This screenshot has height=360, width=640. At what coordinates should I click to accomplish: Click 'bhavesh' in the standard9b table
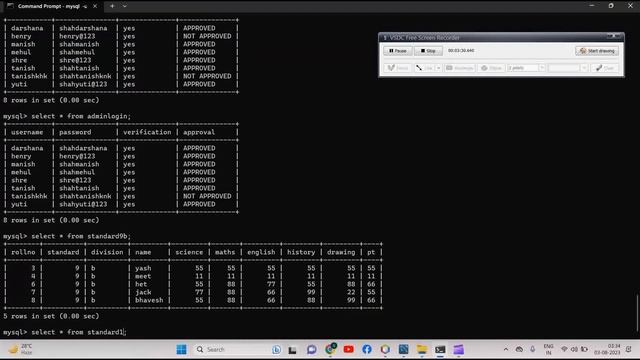pos(149,300)
